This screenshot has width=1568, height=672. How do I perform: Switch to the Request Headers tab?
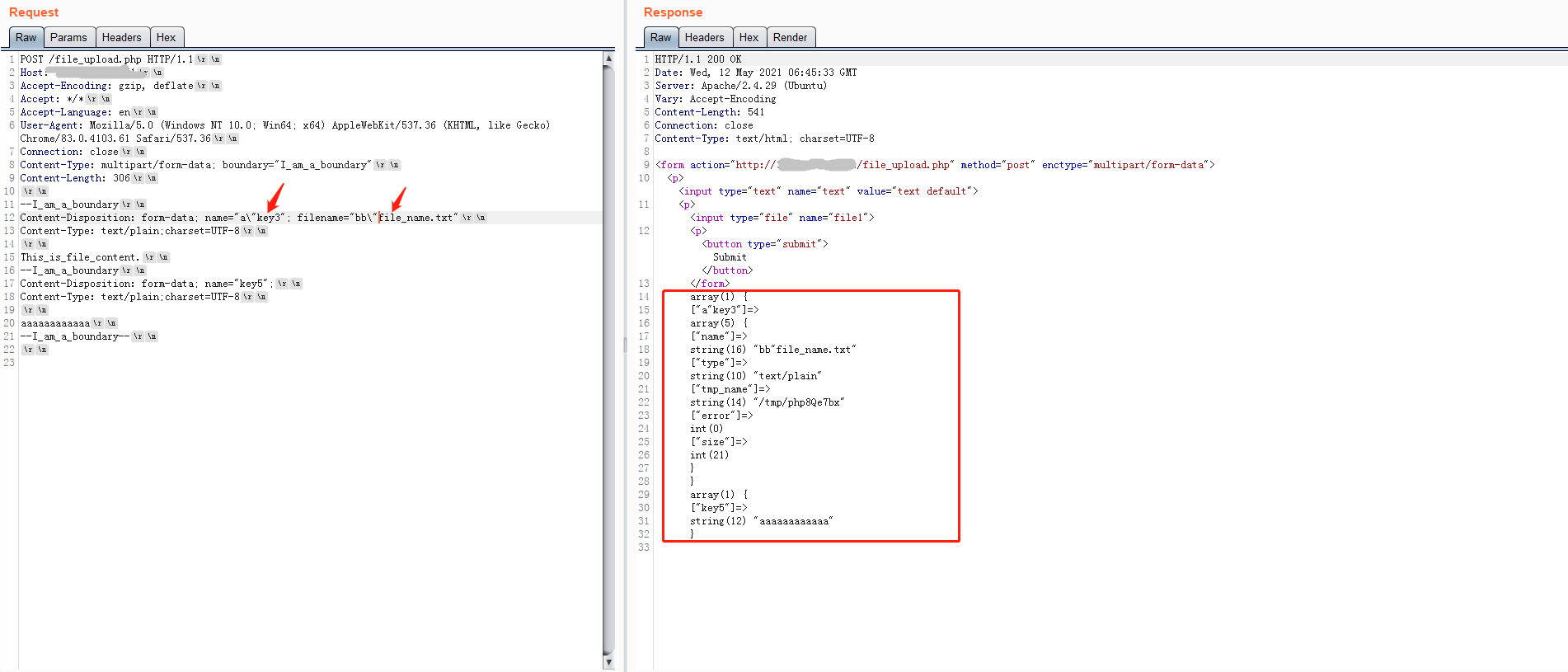click(x=121, y=37)
